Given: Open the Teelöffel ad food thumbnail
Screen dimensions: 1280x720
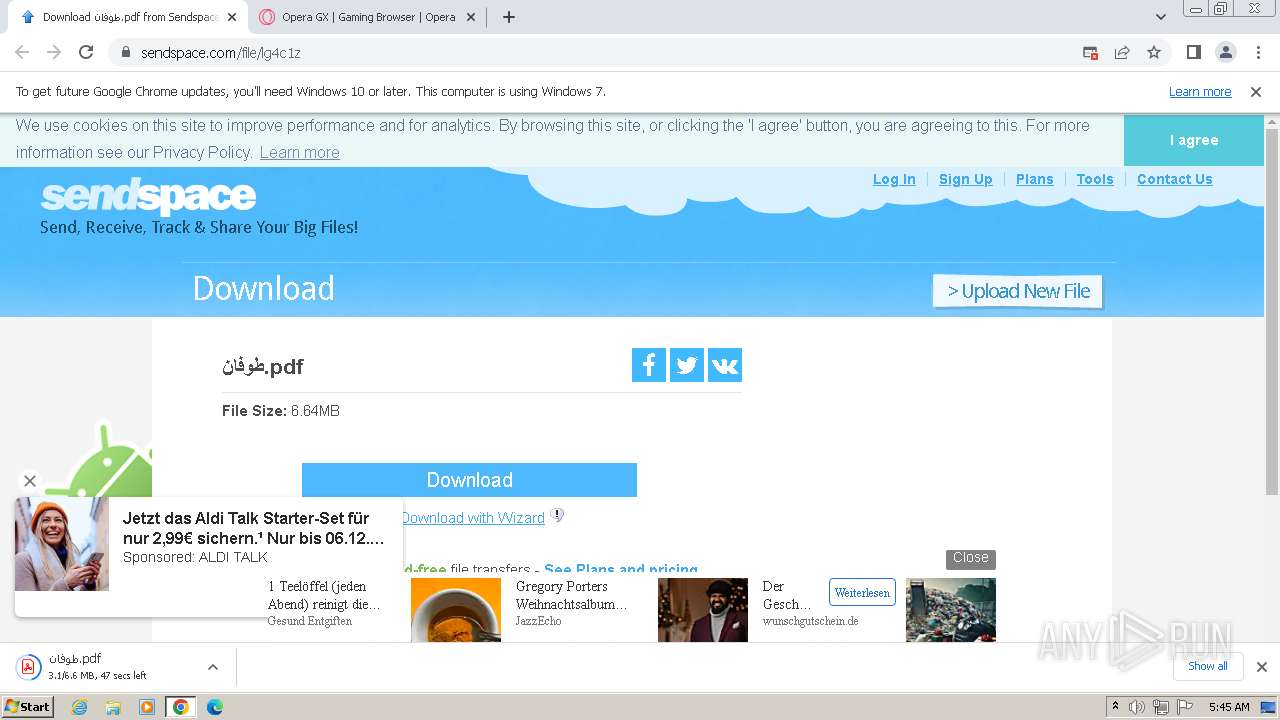Looking at the screenshot, I should (456, 610).
